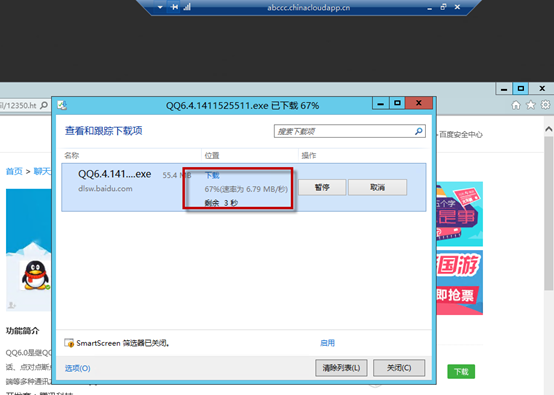Image resolution: width=554 pixels, height=395 pixels.
Task: Open browser Home icon
Action: (516, 105)
